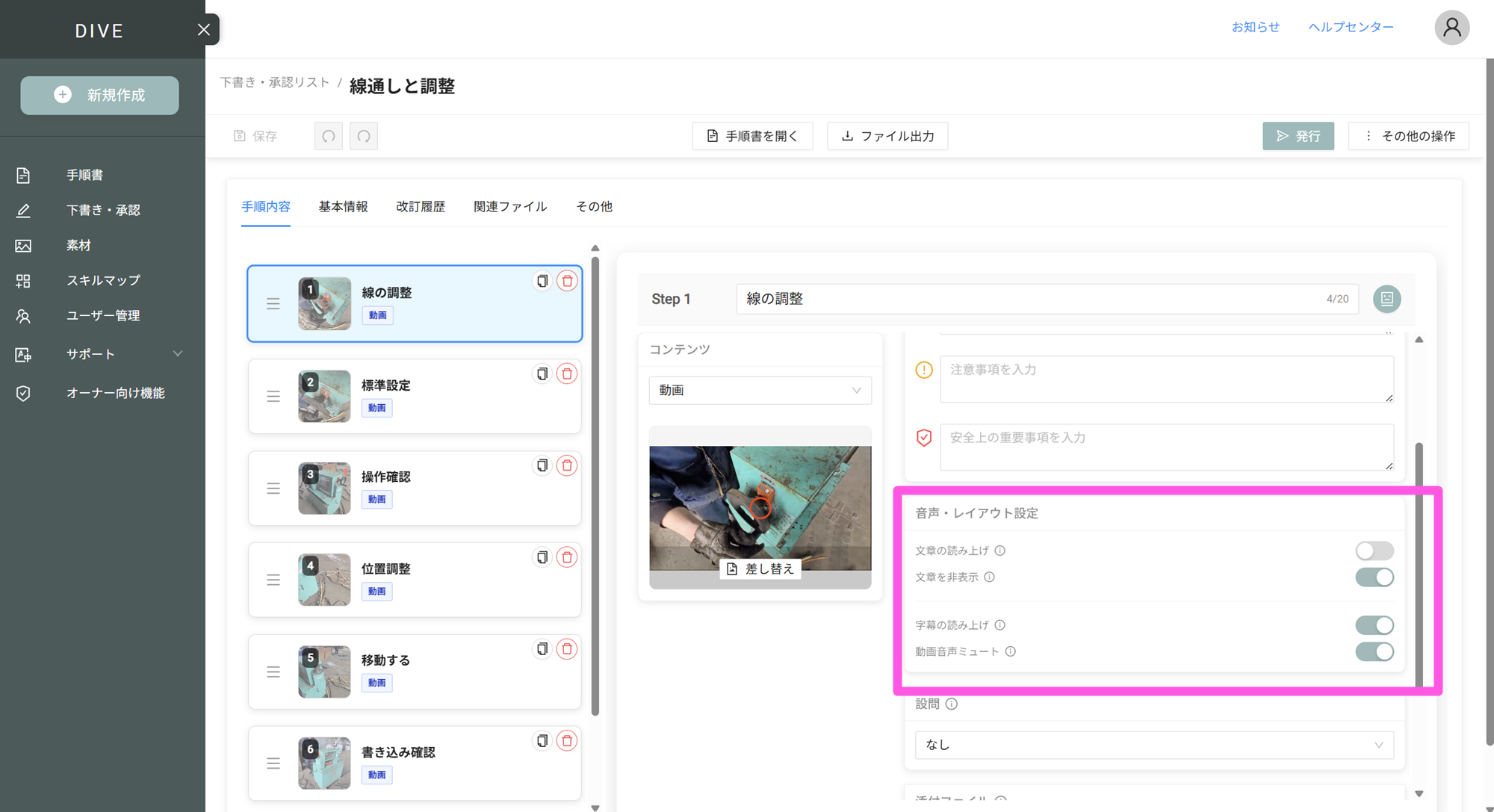Click the 注意事項を入力 text field
The width and height of the screenshot is (1494, 812).
[1165, 379]
